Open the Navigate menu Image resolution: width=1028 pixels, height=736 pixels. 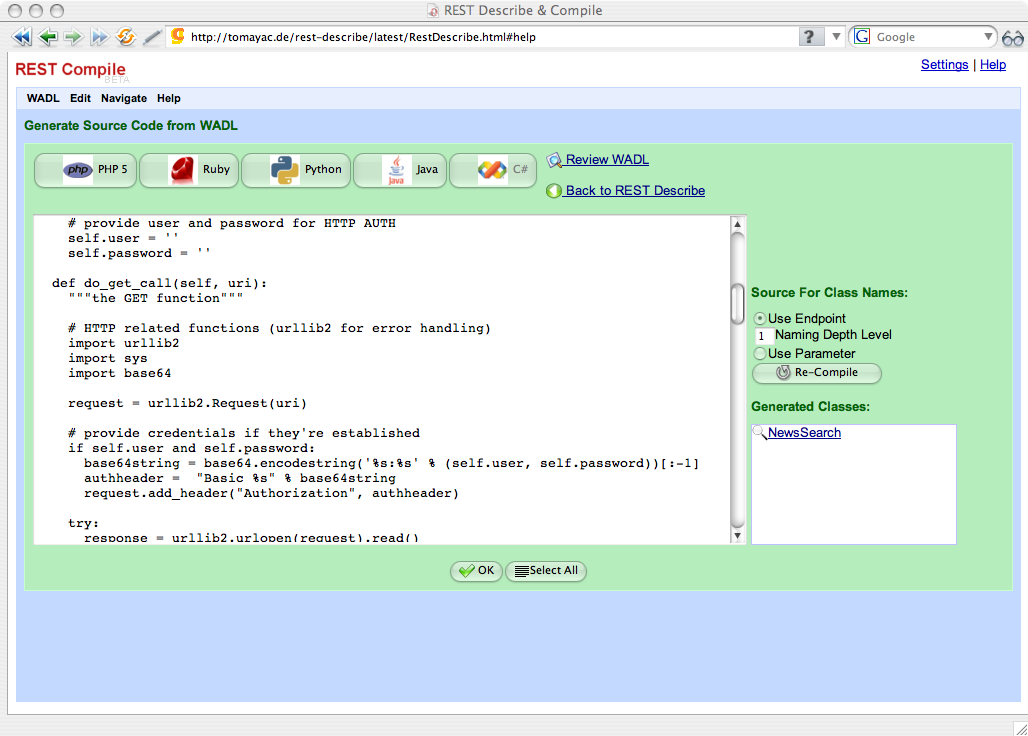(124, 98)
